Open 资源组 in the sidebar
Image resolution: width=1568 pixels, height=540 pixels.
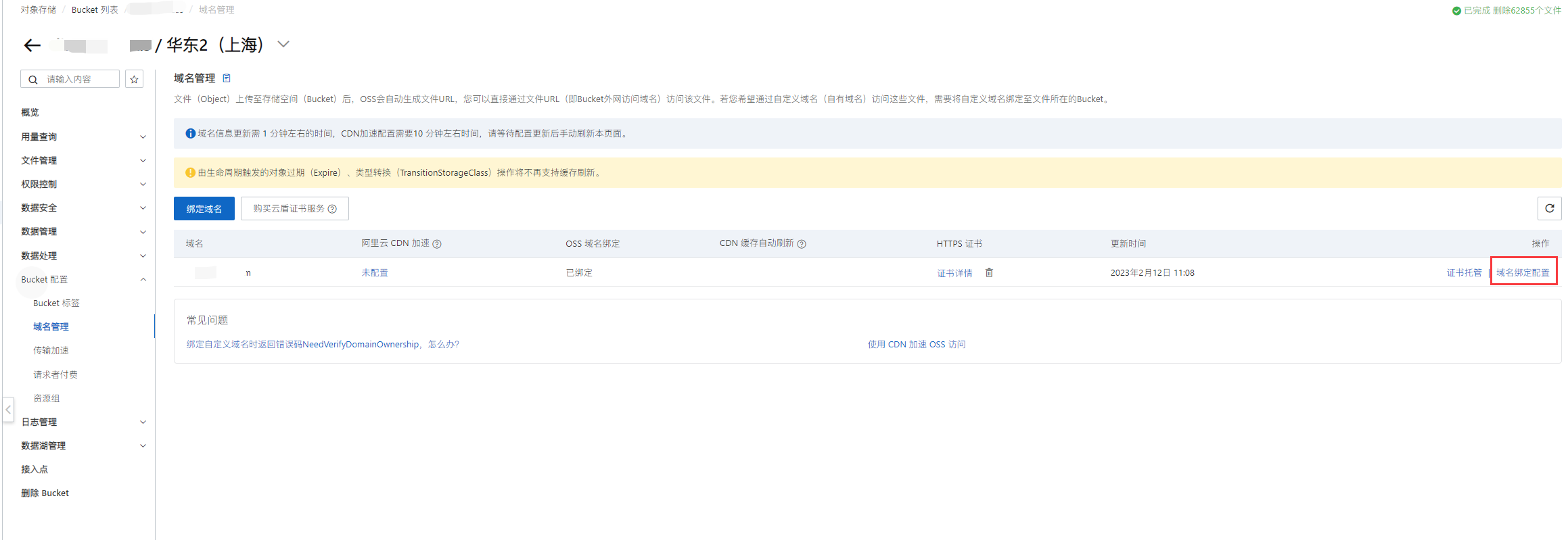coord(47,398)
